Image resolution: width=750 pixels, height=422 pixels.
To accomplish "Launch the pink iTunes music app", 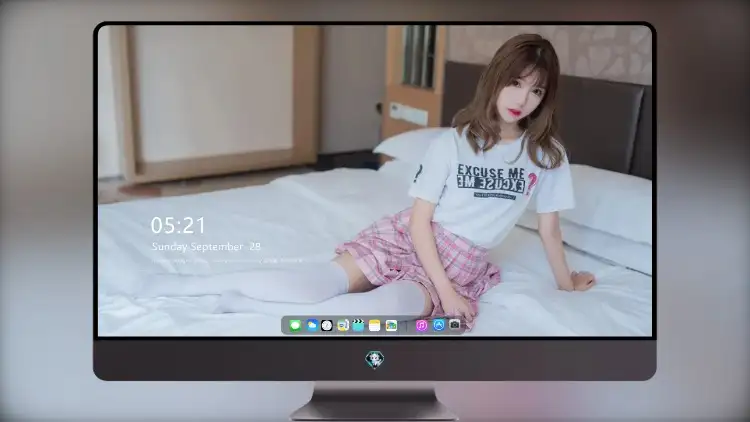I will coord(421,325).
